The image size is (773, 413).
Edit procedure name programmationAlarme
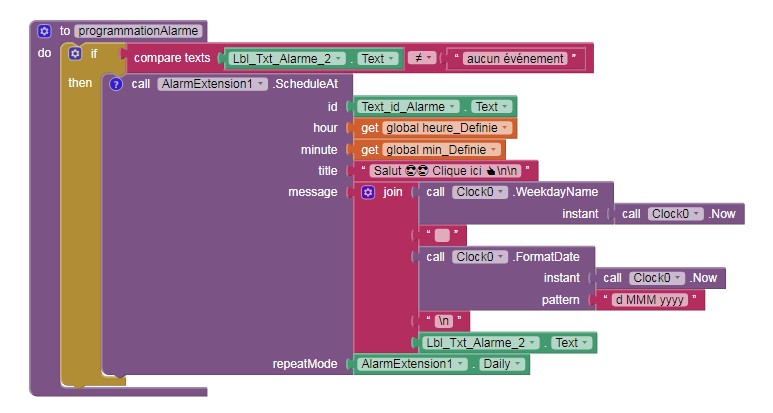tap(138, 31)
